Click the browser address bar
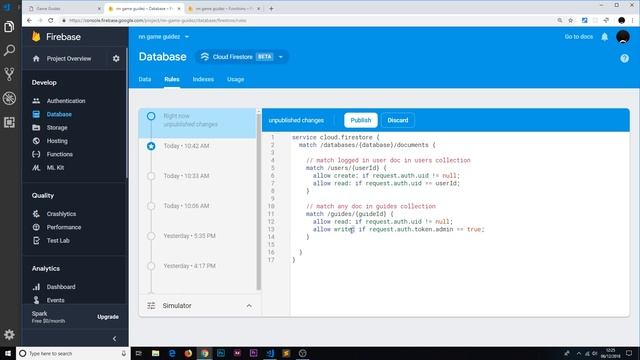This screenshot has width=640, height=360. pyautogui.click(x=308, y=20)
